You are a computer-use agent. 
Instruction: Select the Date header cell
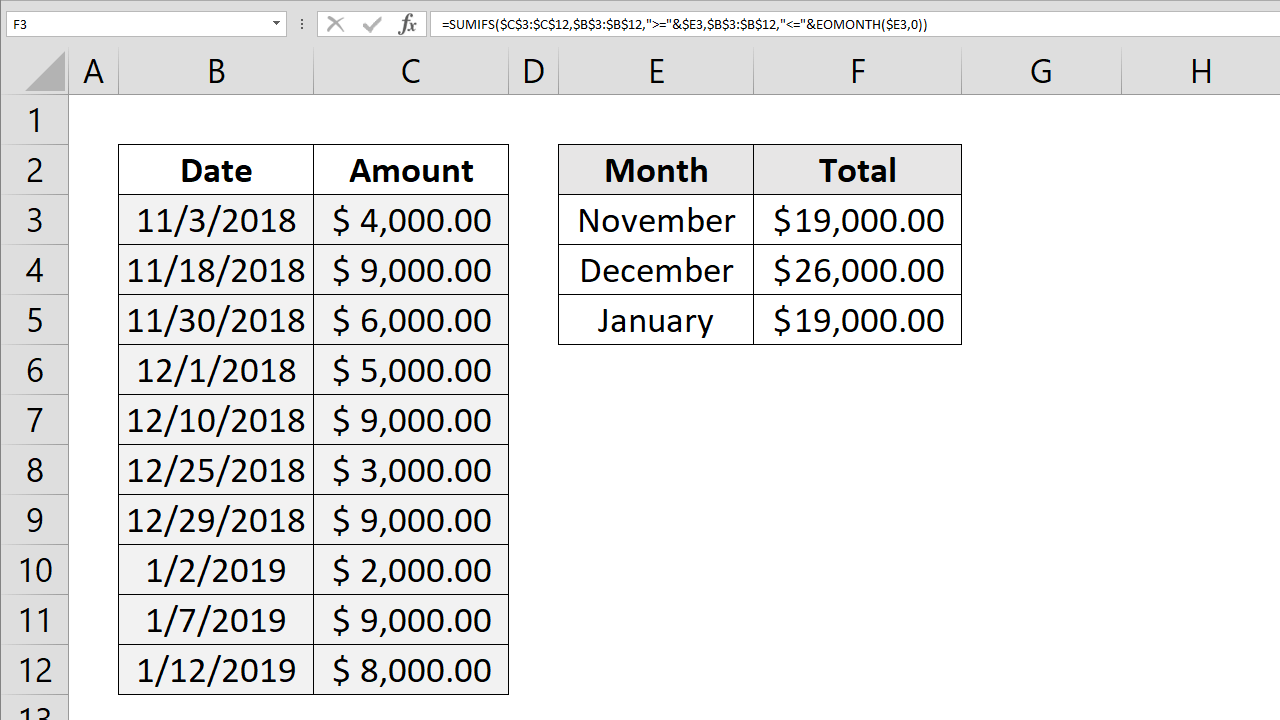tap(216, 169)
